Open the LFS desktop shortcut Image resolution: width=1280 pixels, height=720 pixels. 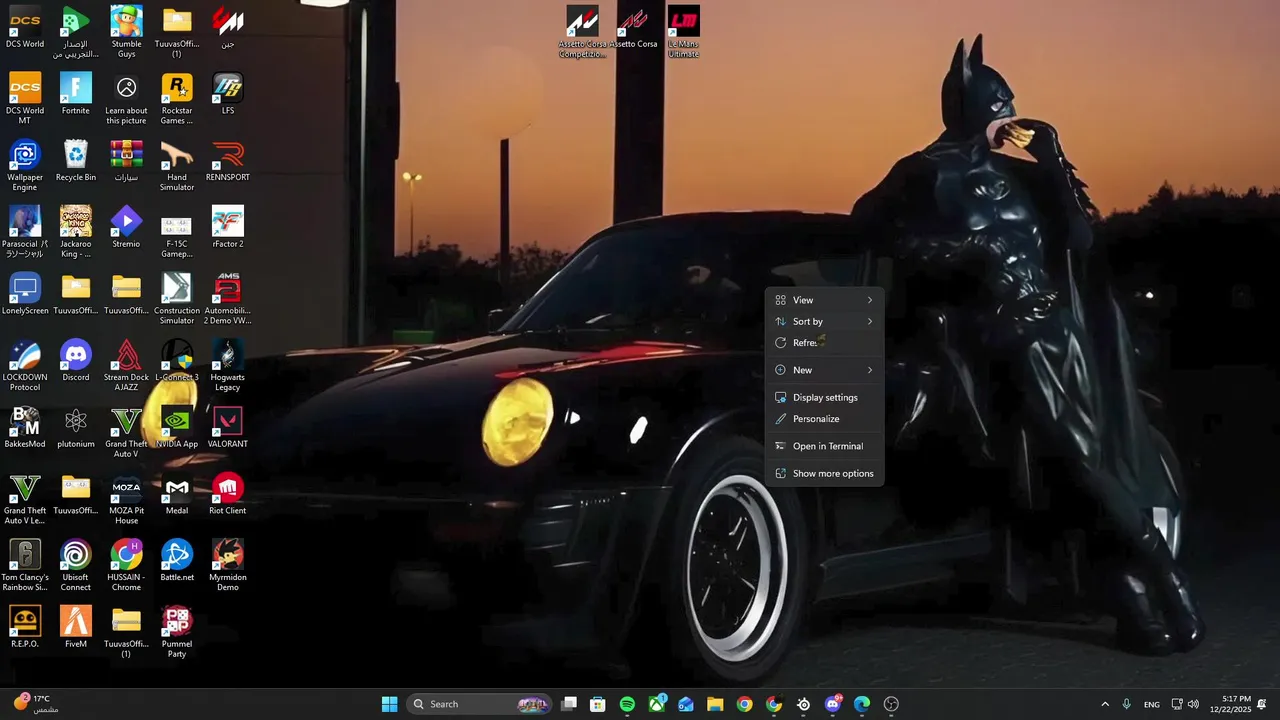228,94
